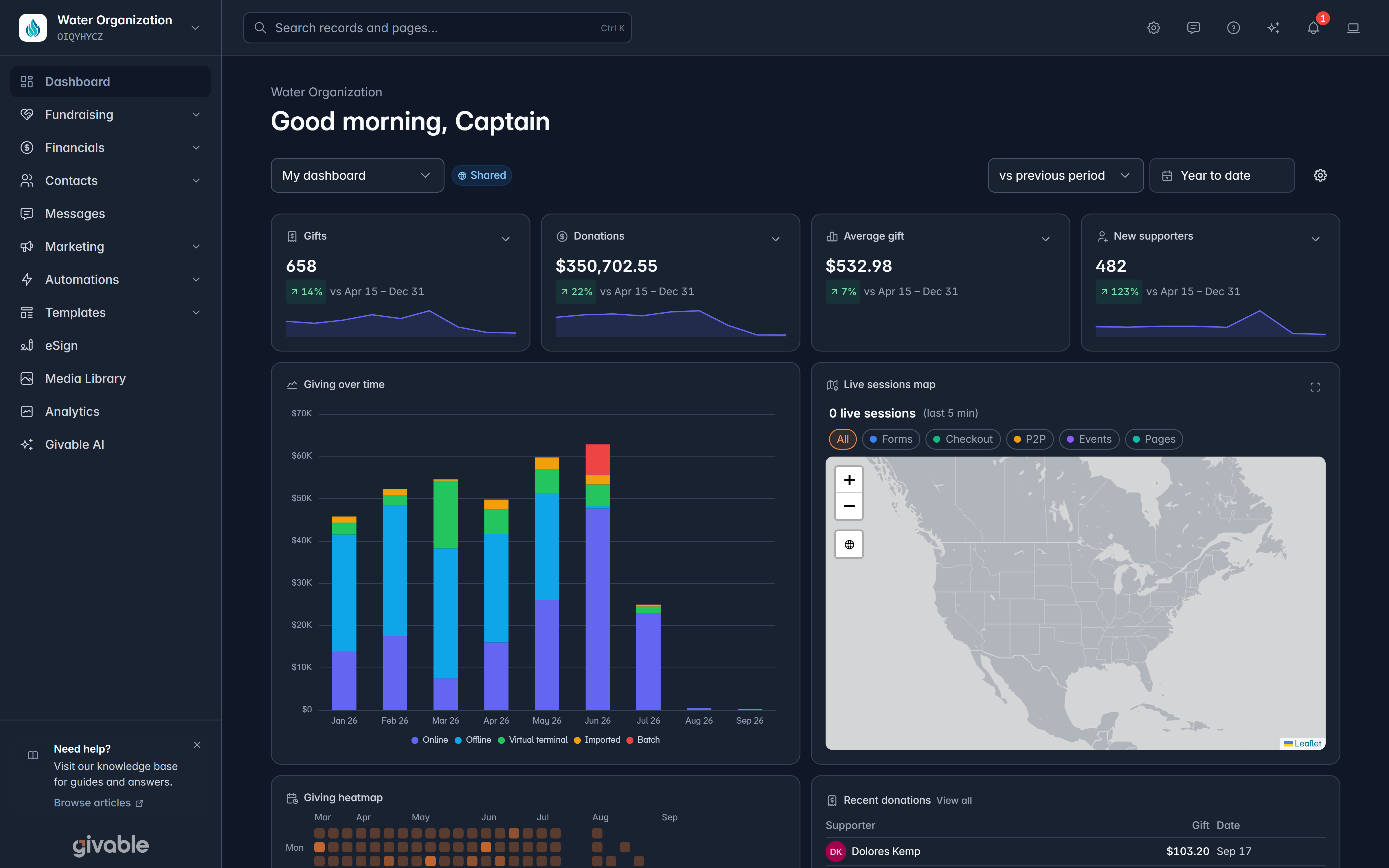
Task: Open Givable AI in sidebar
Action: [x=110, y=444]
